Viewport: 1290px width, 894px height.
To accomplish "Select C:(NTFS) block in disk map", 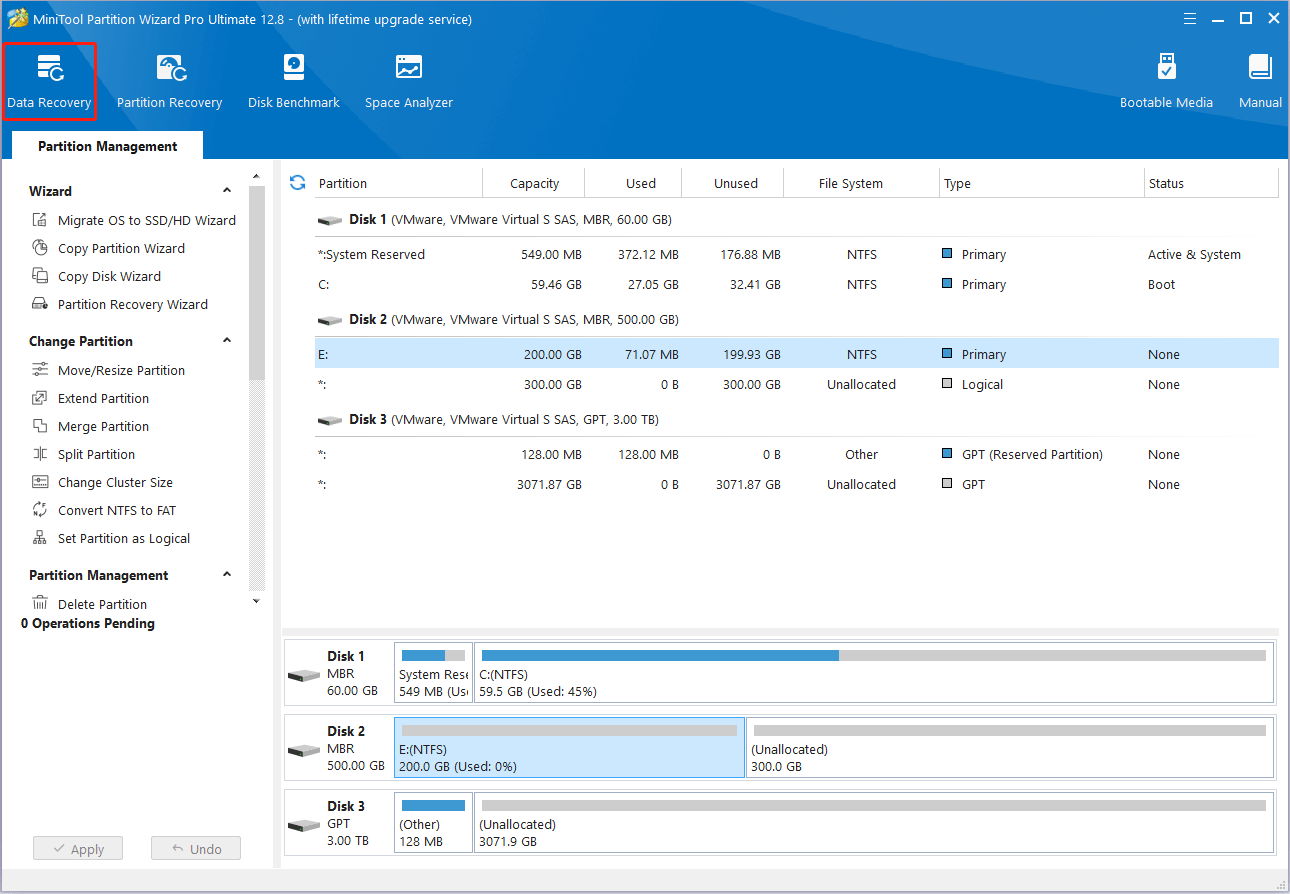I will click(x=873, y=673).
